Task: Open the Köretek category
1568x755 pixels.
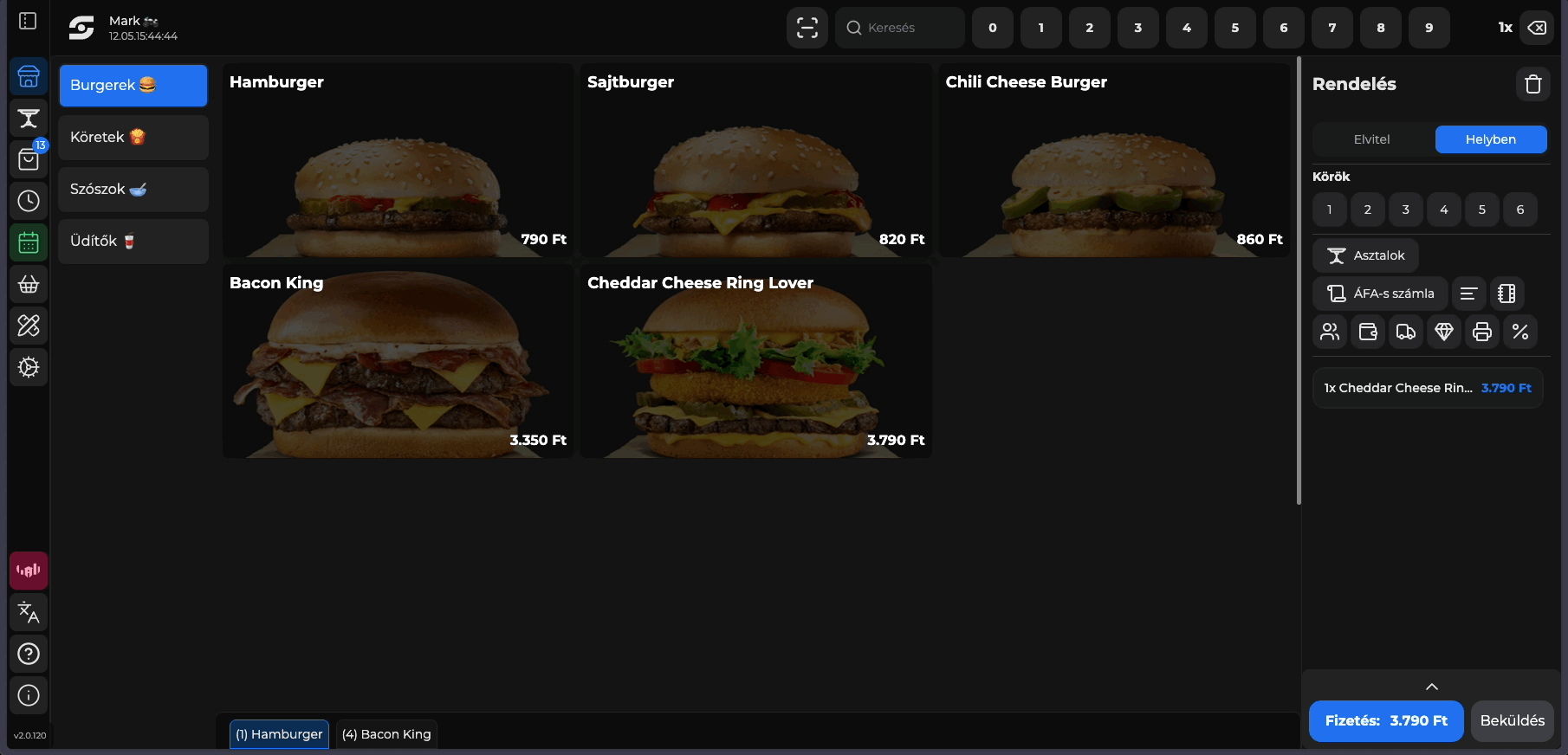Action: tap(133, 137)
